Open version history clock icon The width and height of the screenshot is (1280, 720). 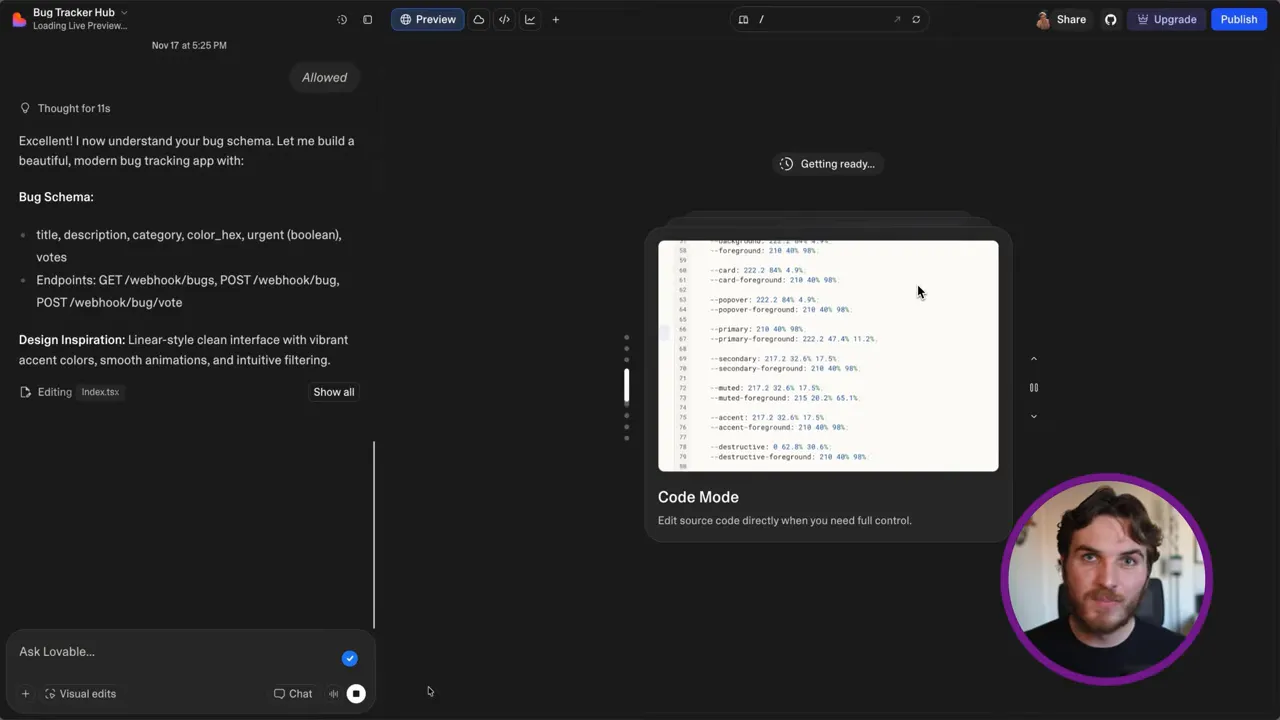click(341, 19)
